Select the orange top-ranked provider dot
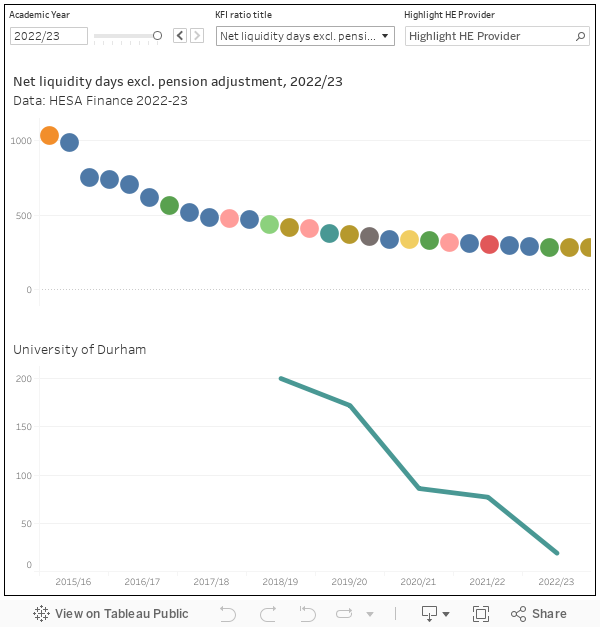The image size is (600, 627). [x=49, y=136]
